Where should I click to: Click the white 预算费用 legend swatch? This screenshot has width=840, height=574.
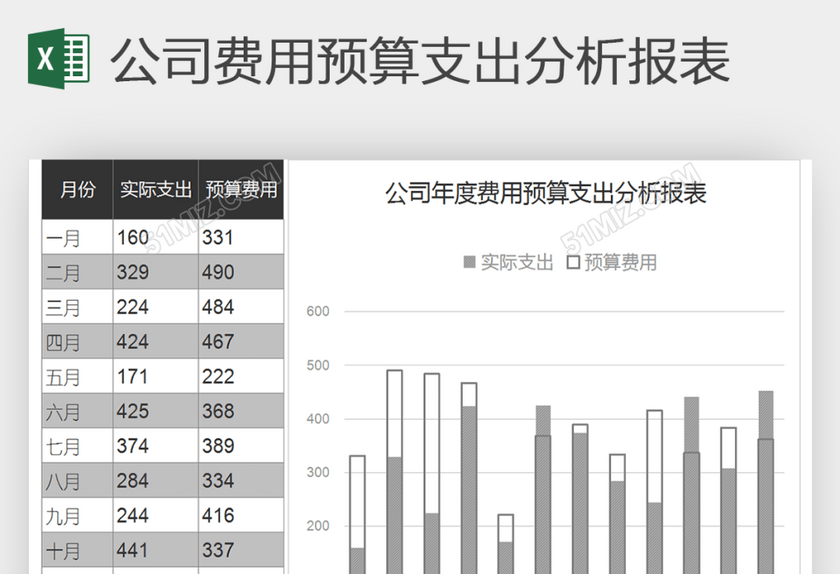[573, 262]
